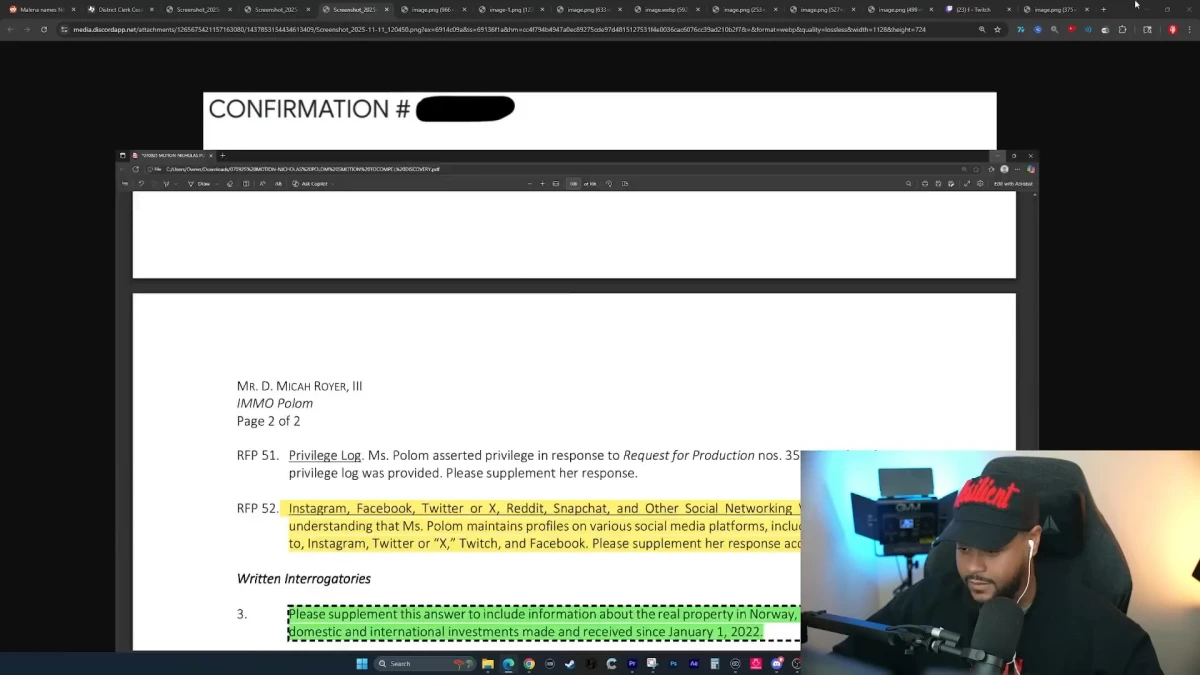Activate the Erase annotation tool
The height and width of the screenshot is (675, 1200).
click(x=230, y=184)
